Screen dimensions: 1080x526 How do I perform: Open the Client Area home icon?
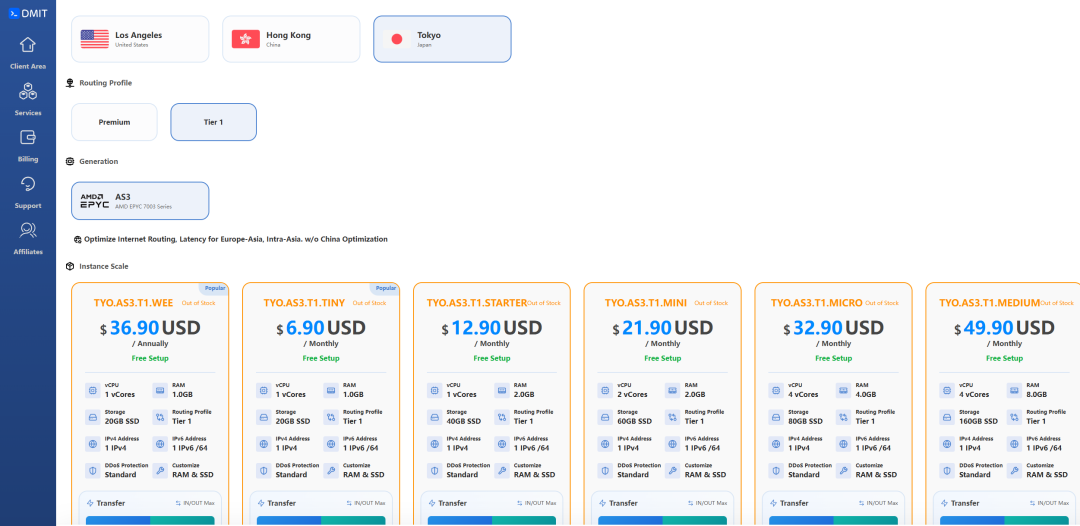coord(28,45)
